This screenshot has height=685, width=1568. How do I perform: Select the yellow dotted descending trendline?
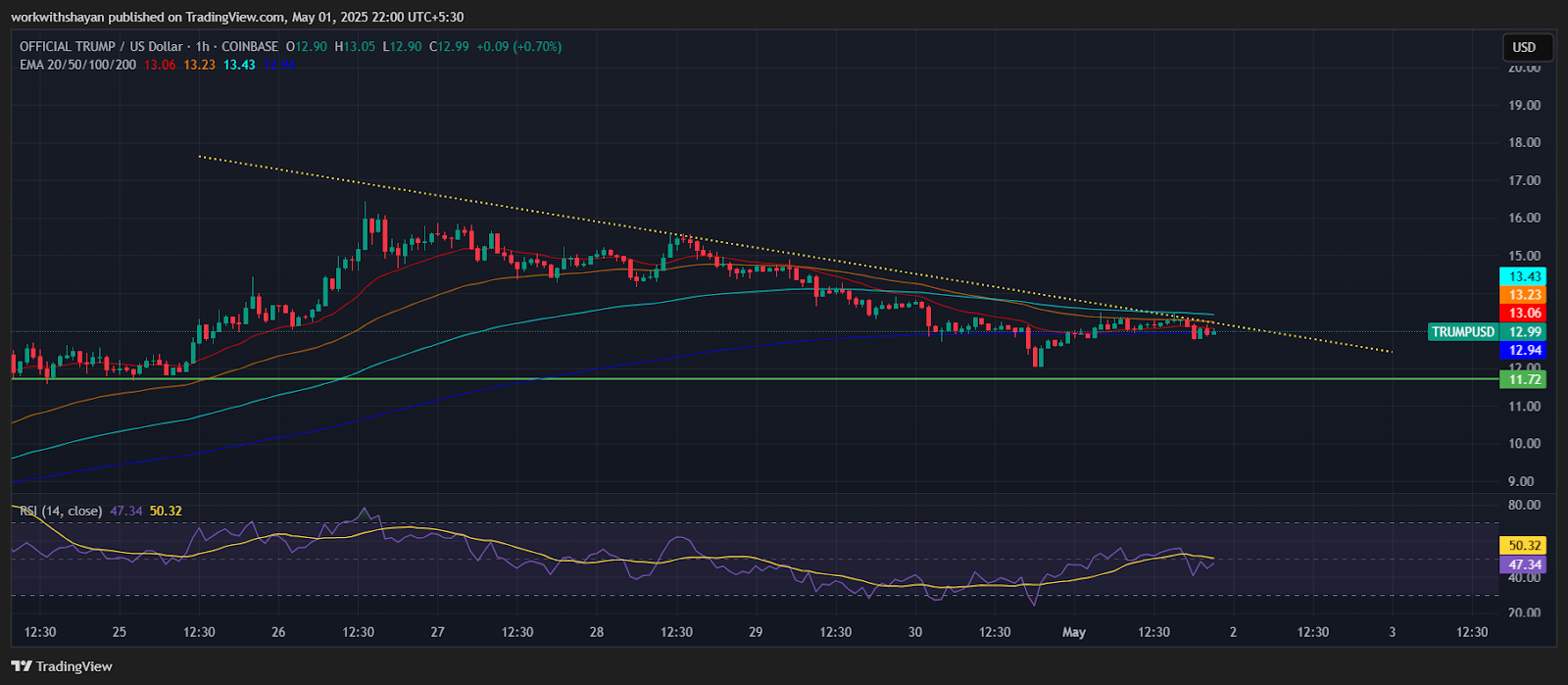coord(795,254)
